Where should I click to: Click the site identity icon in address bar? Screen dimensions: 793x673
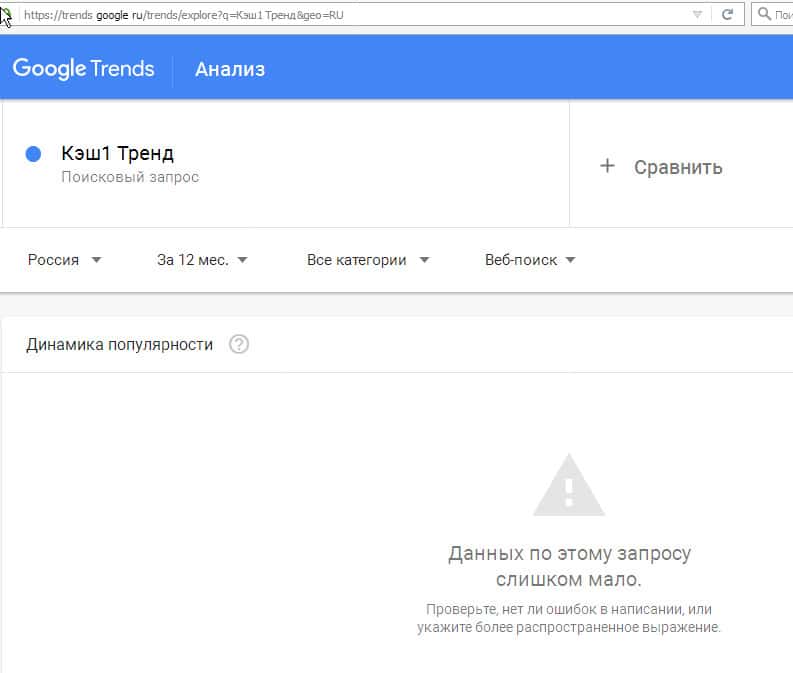tap(7, 15)
